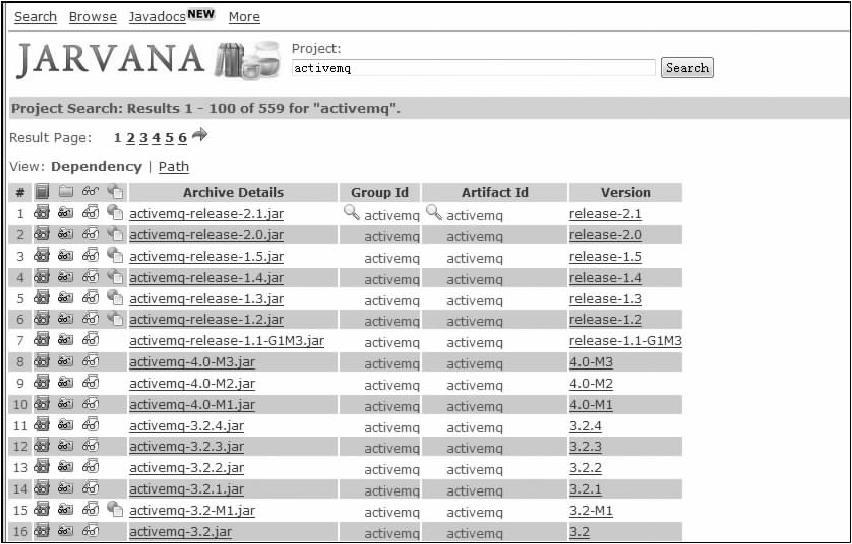Click the glasses view icon in row 5
Image resolution: width=852 pixels, height=544 pixels.
[x=90, y=298]
